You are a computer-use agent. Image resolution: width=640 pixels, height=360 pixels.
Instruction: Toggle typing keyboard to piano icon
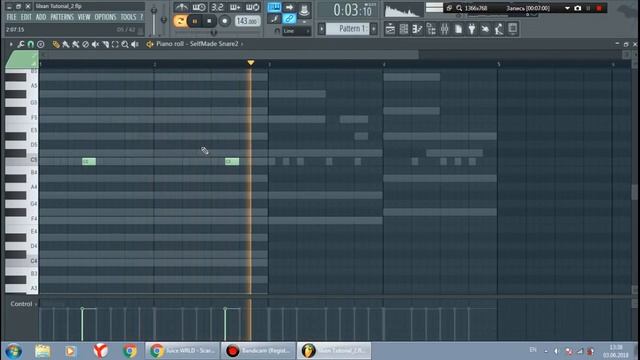[x=274, y=7]
